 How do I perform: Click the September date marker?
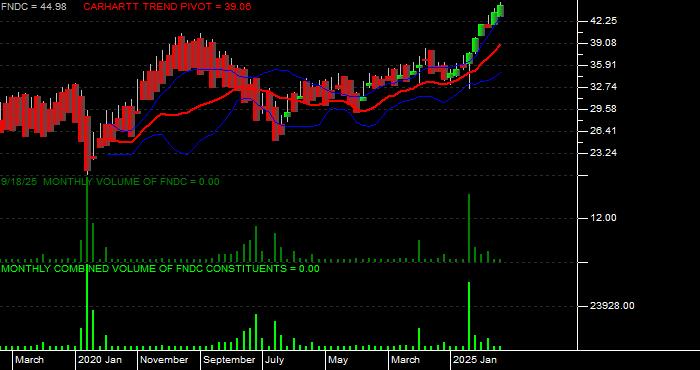pos(229,360)
